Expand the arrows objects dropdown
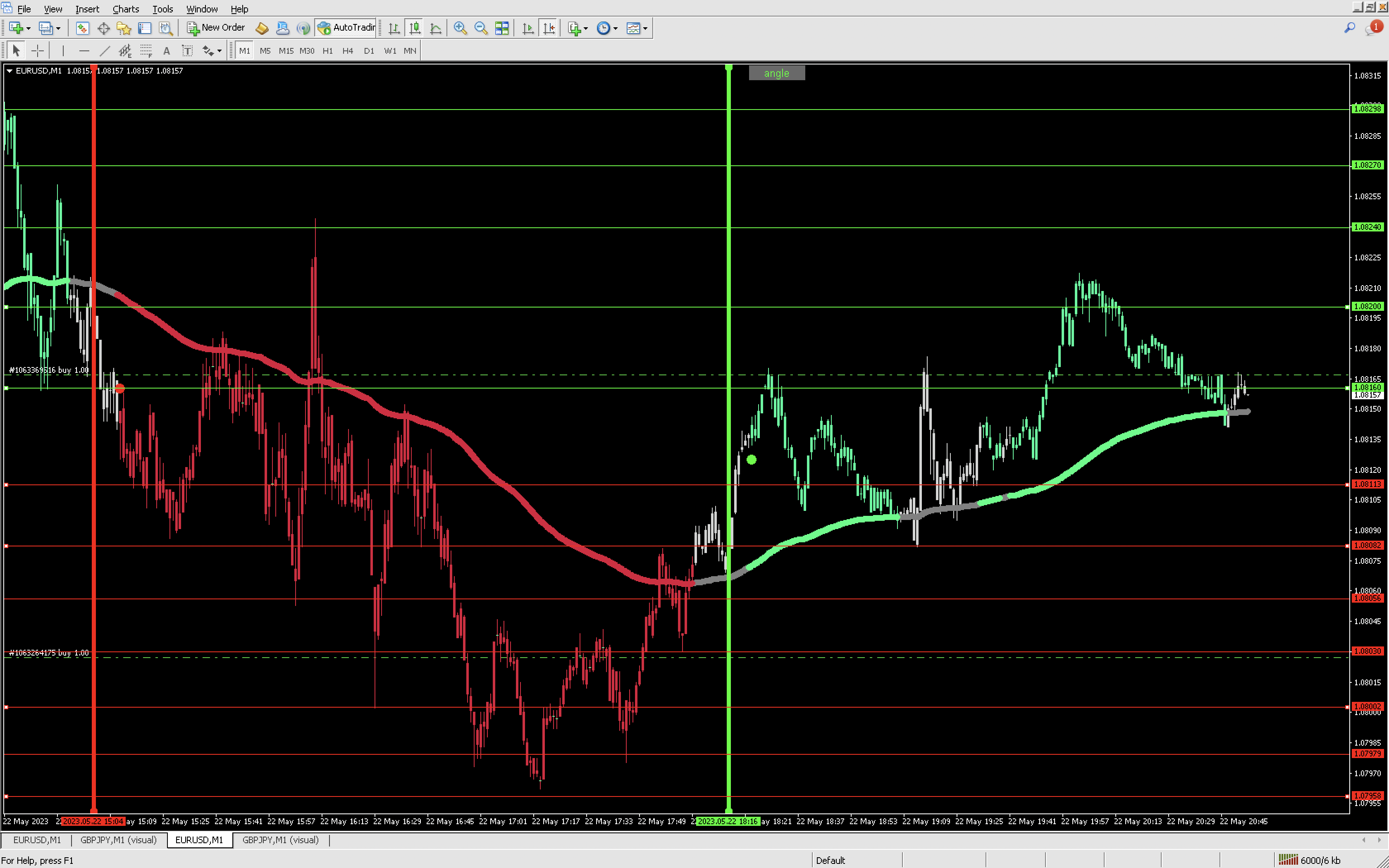1389x868 pixels. (219, 51)
